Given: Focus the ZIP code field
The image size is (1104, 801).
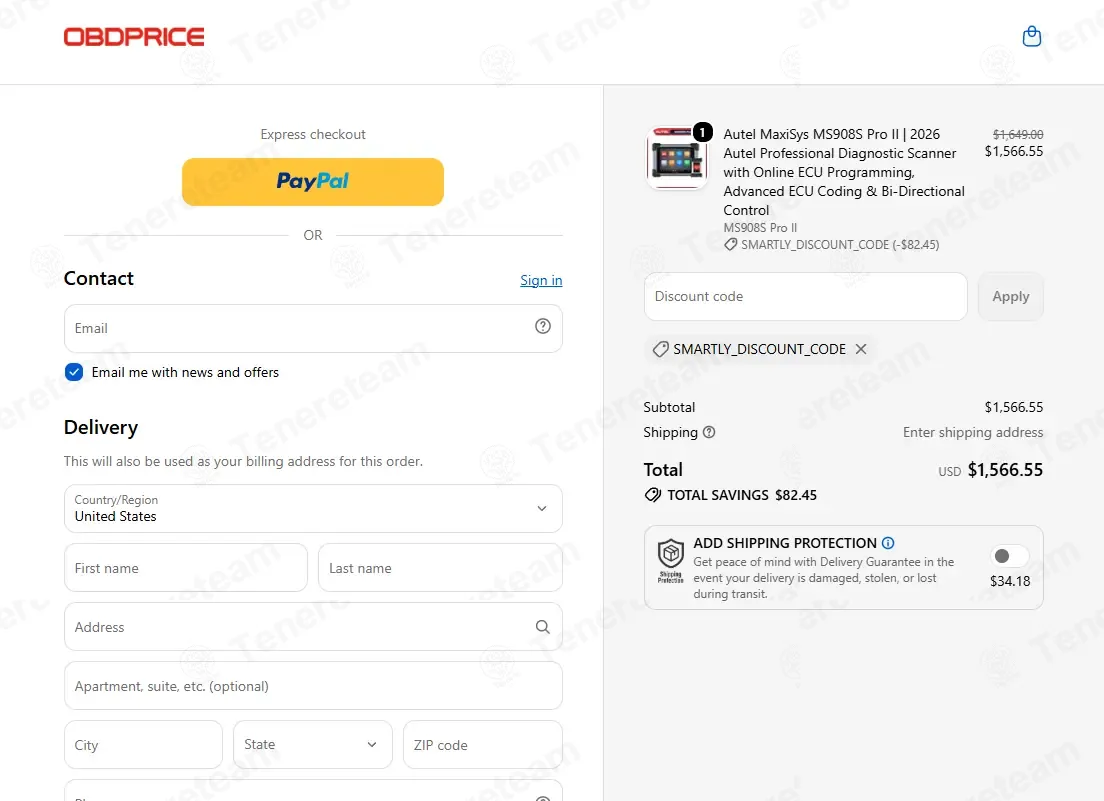Looking at the screenshot, I should [x=482, y=745].
